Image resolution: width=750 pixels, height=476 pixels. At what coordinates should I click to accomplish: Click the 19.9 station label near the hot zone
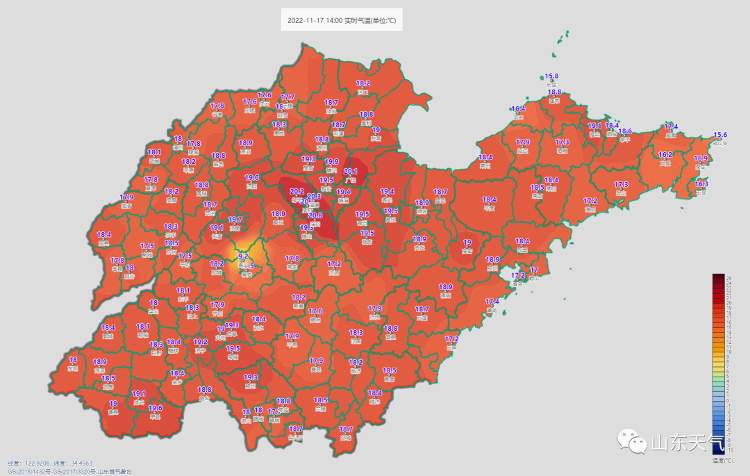click(332, 160)
